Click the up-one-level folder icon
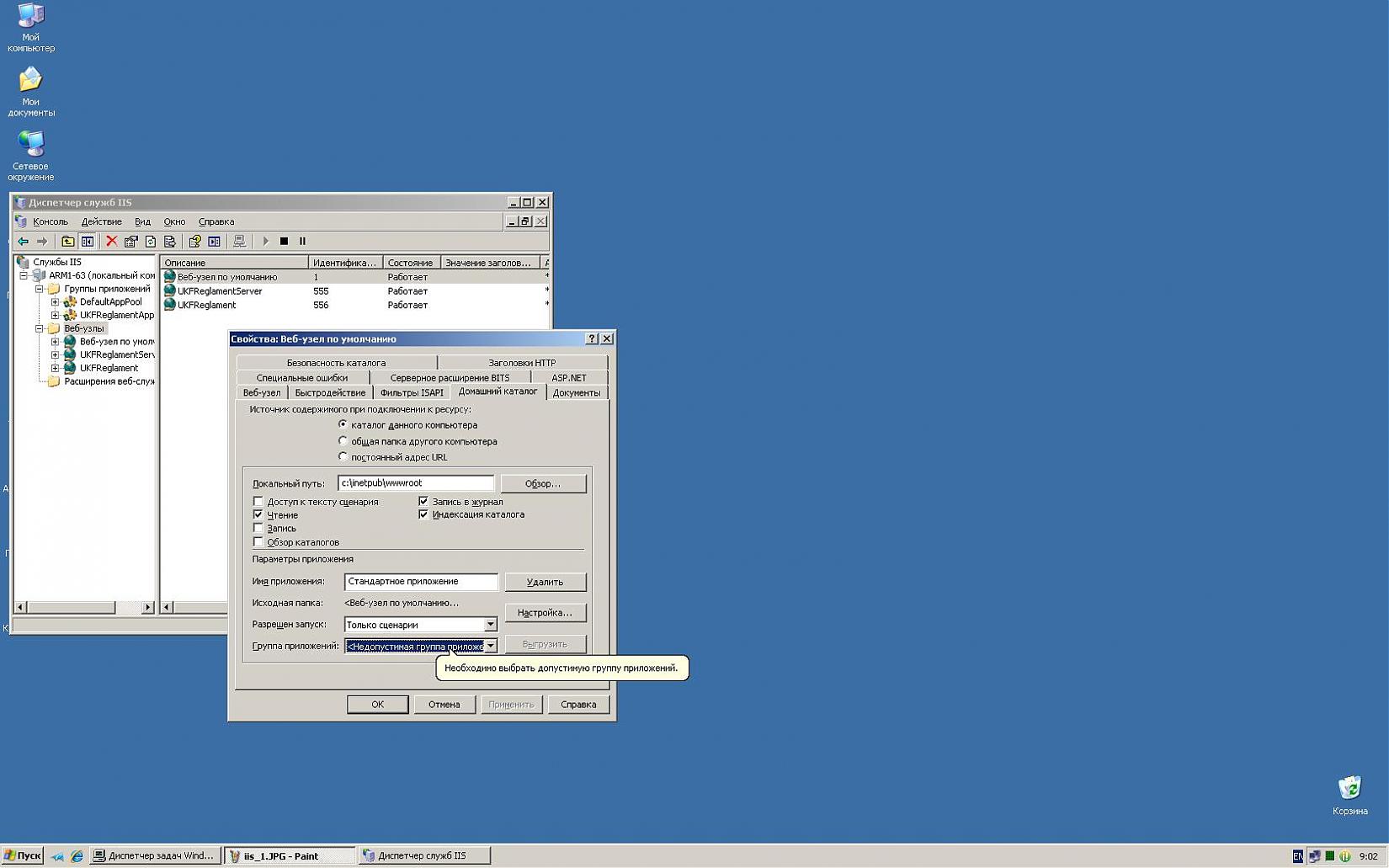Viewport: 1389px width, 868px height. [68, 242]
